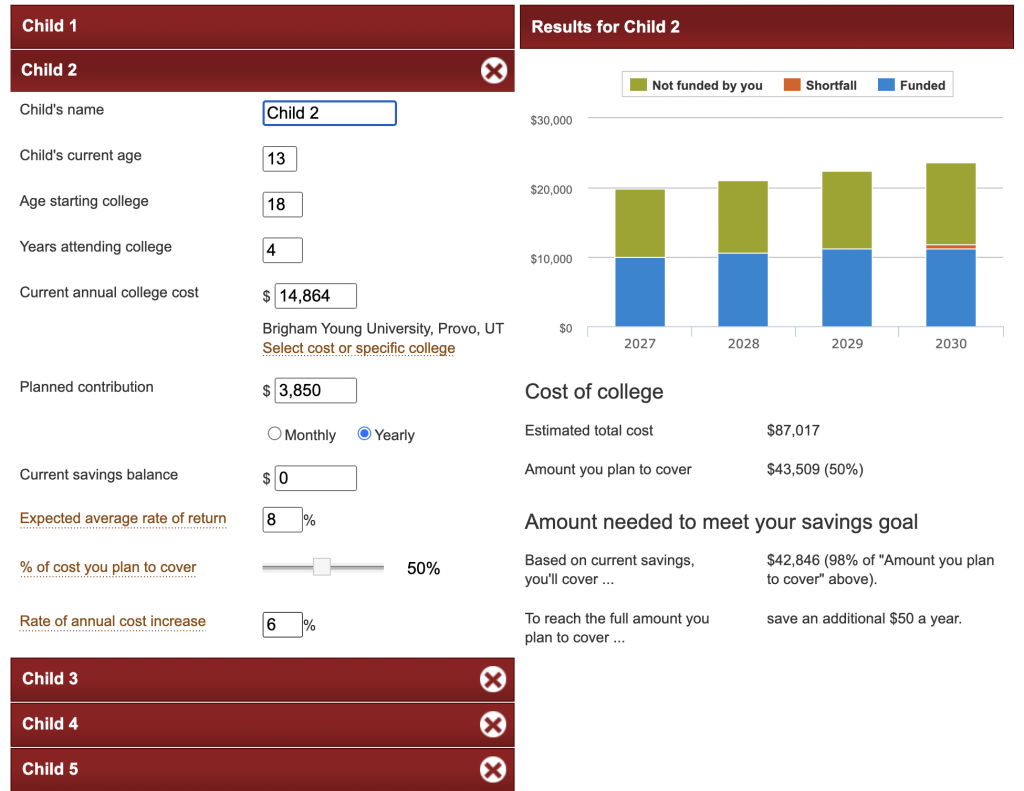This screenshot has width=1024, height=791.
Task: Expand the Child 4 accordion panel
Action: pyautogui.click(x=240, y=724)
